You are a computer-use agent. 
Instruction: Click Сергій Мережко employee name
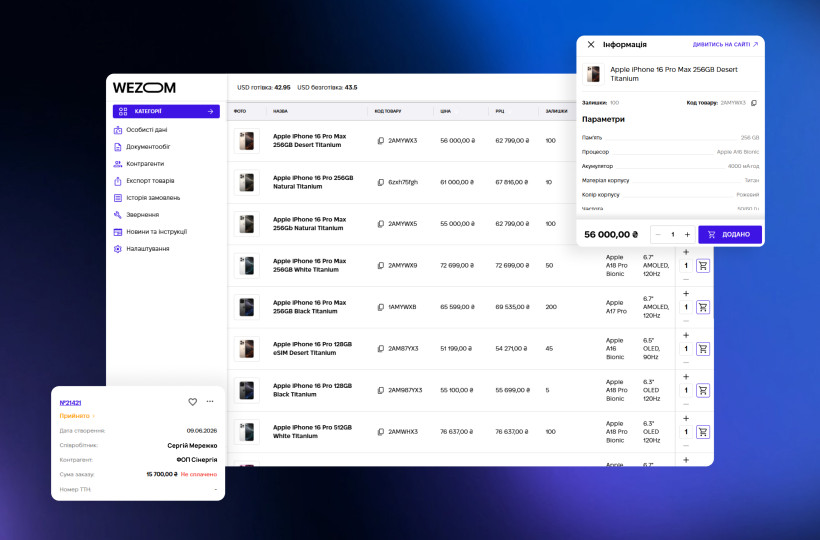[x=192, y=446]
